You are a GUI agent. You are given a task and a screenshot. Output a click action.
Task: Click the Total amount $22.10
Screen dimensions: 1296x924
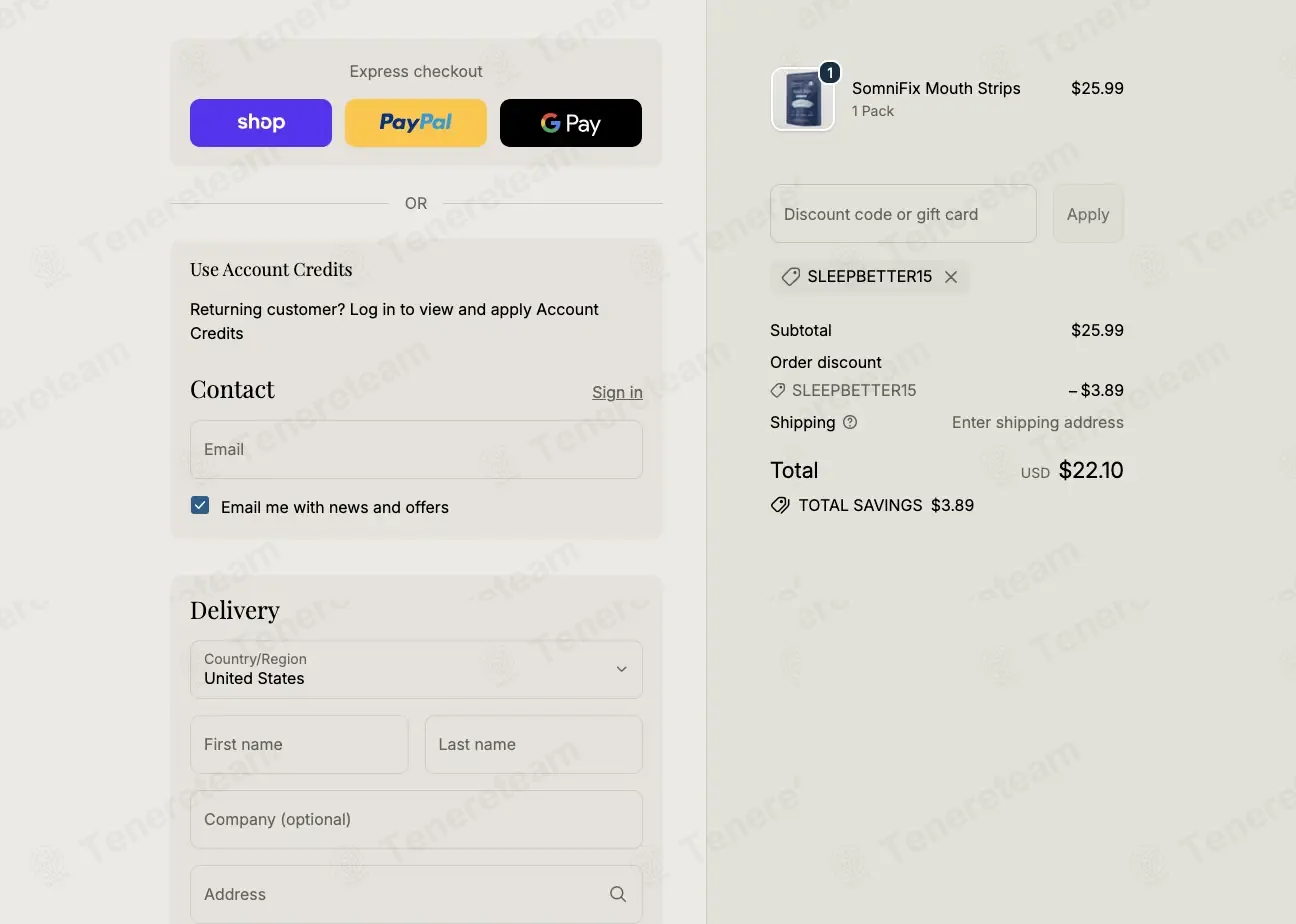[x=1091, y=470]
